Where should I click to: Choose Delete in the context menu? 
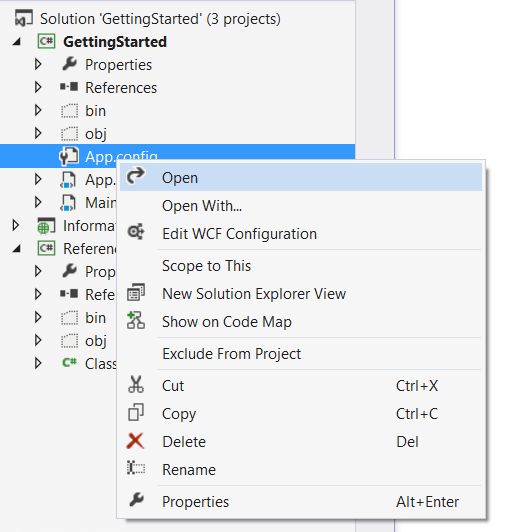tap(301, 442)
